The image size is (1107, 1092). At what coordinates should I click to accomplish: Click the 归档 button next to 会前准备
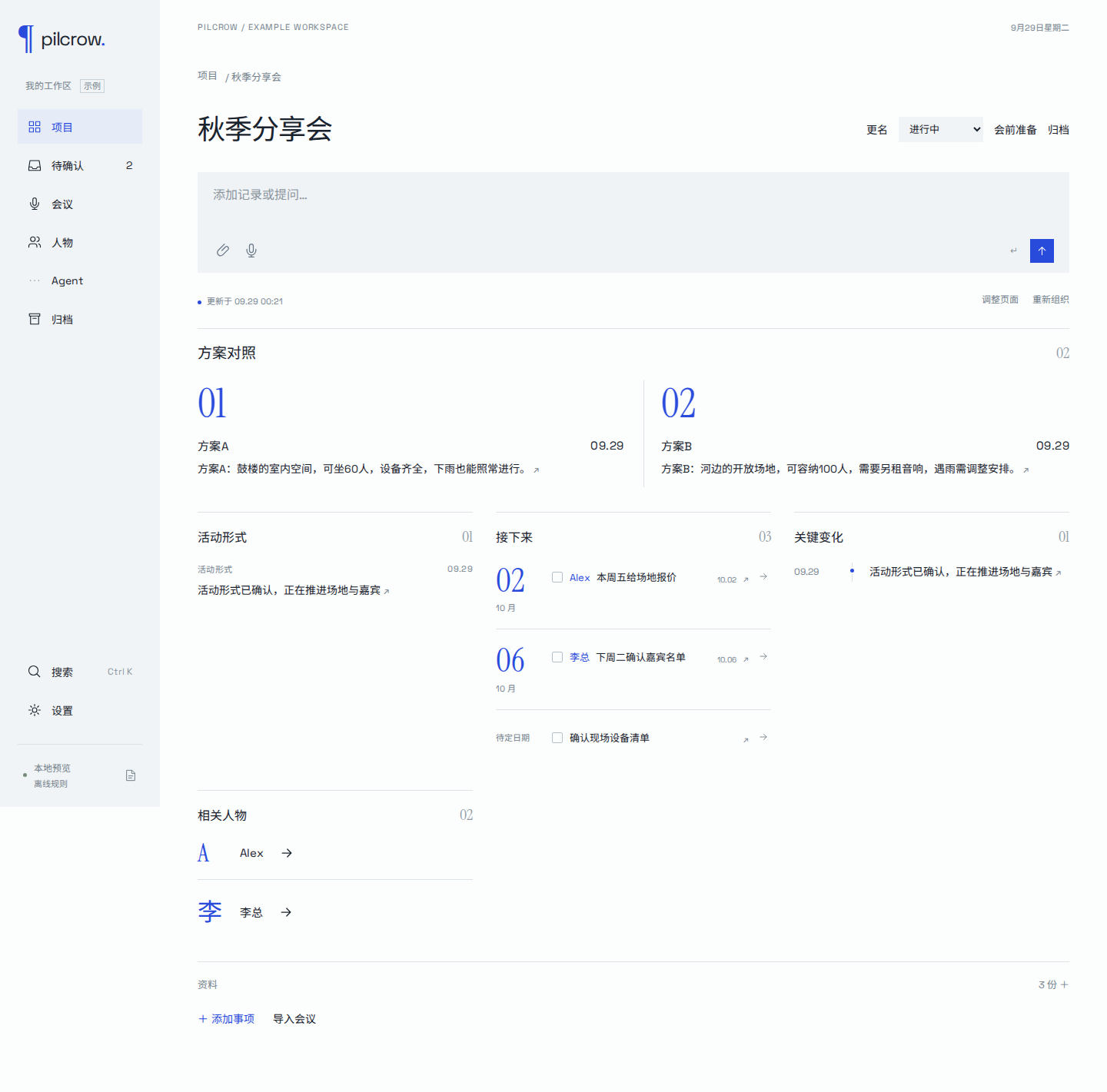tap(1059, 130)
